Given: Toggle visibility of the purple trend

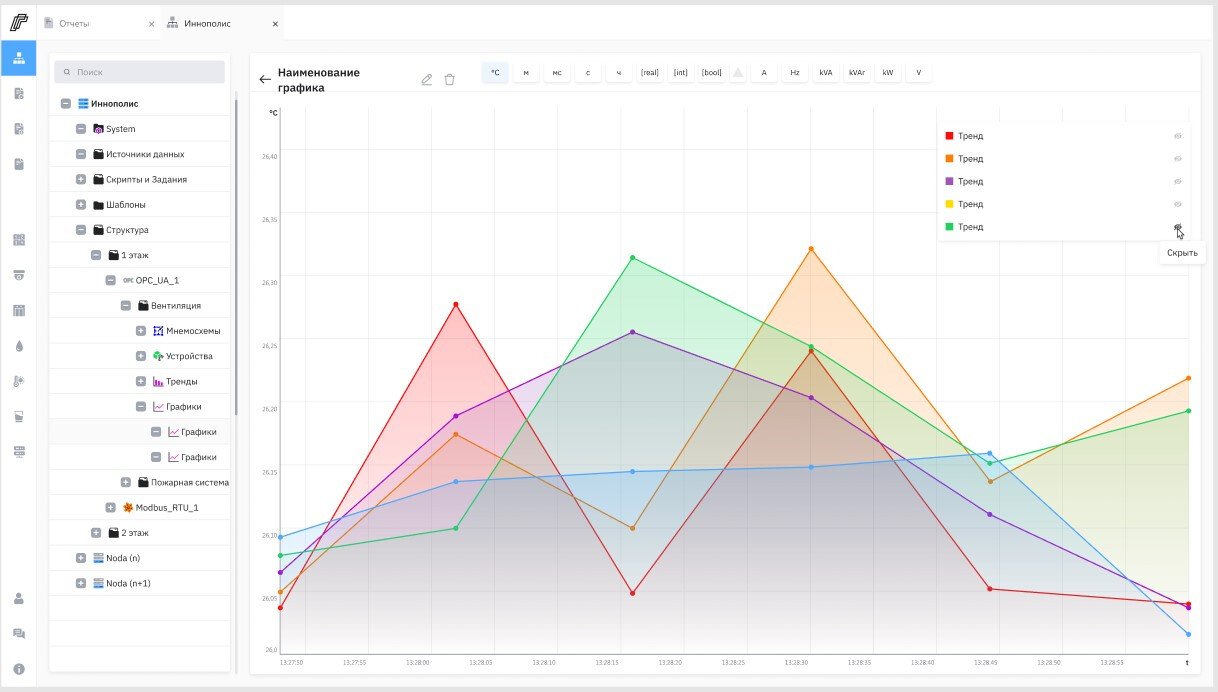Looking at the screenshot, I should [x=1178, y=181].
